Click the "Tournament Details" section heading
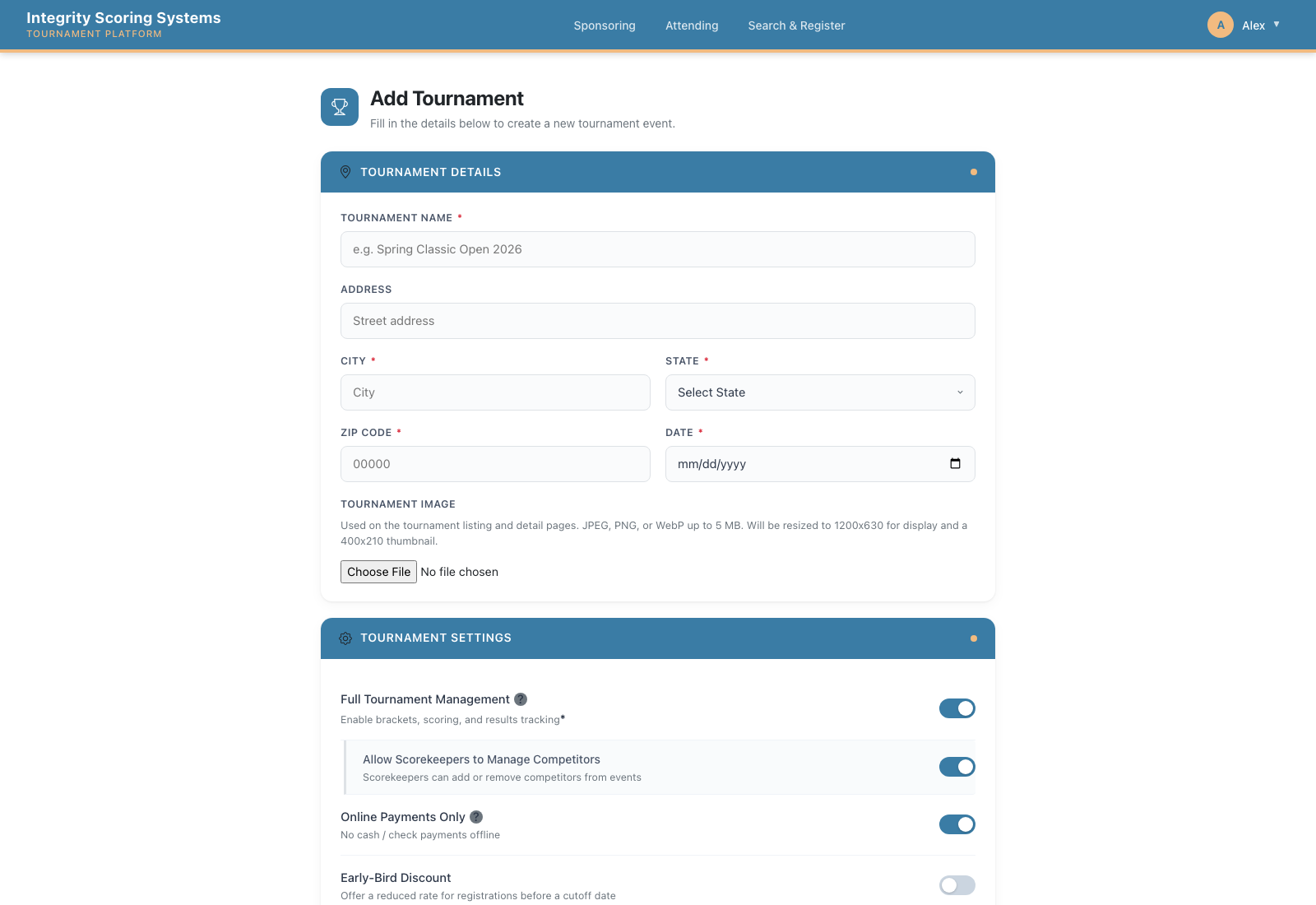 click(430, 172)
